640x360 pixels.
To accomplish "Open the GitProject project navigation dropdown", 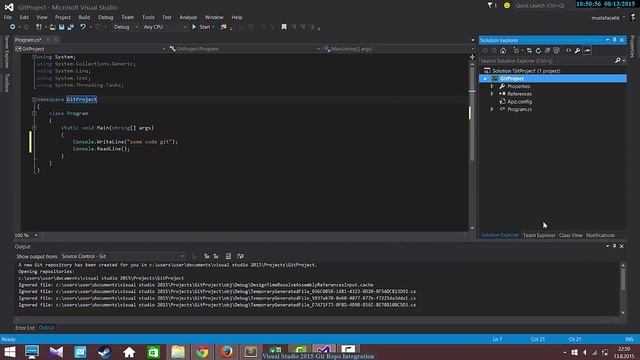I will [91, 49].
